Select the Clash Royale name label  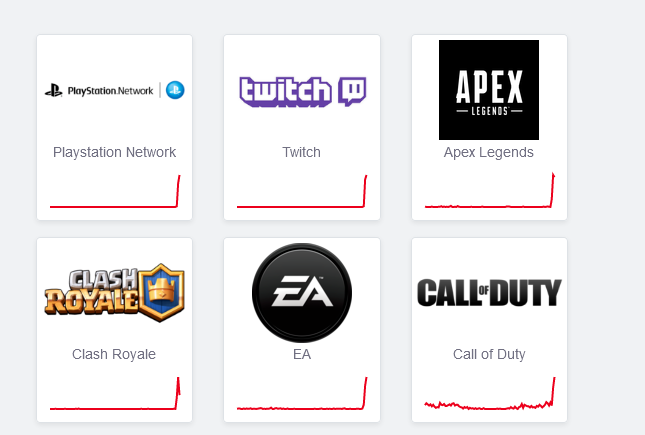point(114,354)
